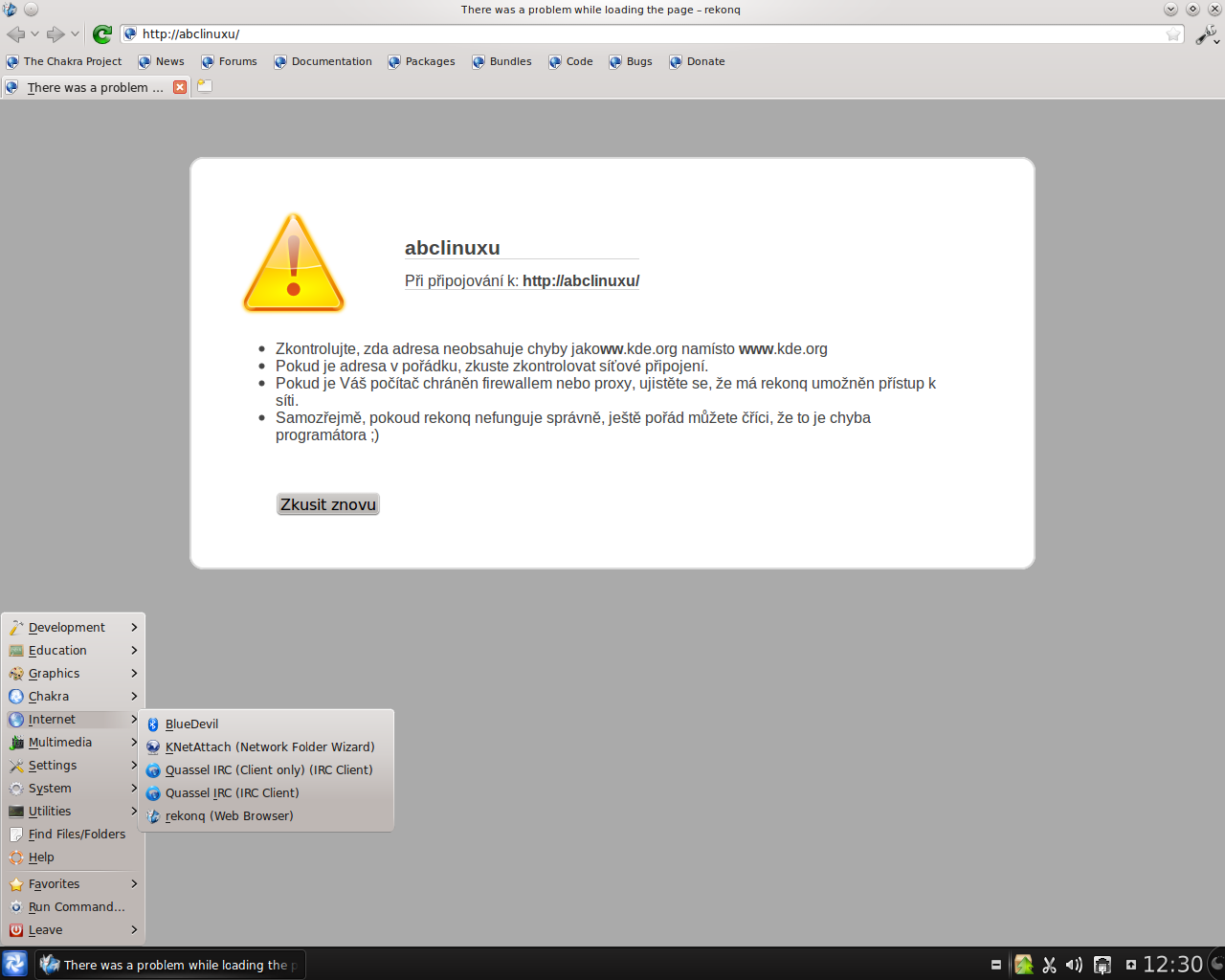
Task: Open the News bookmark
Action: point(161,61)
